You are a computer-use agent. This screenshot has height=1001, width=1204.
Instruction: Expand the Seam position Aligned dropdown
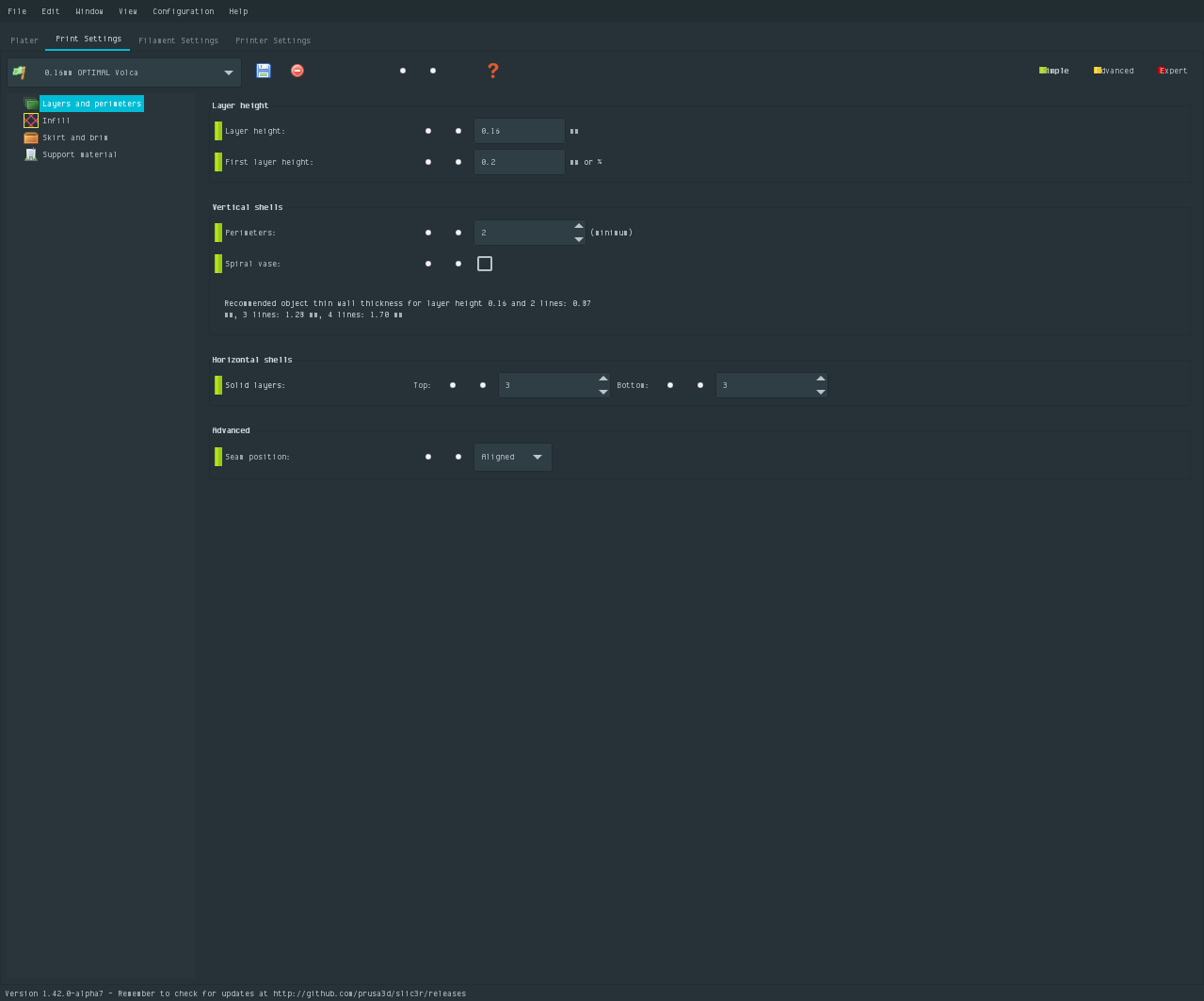(513, 457)
